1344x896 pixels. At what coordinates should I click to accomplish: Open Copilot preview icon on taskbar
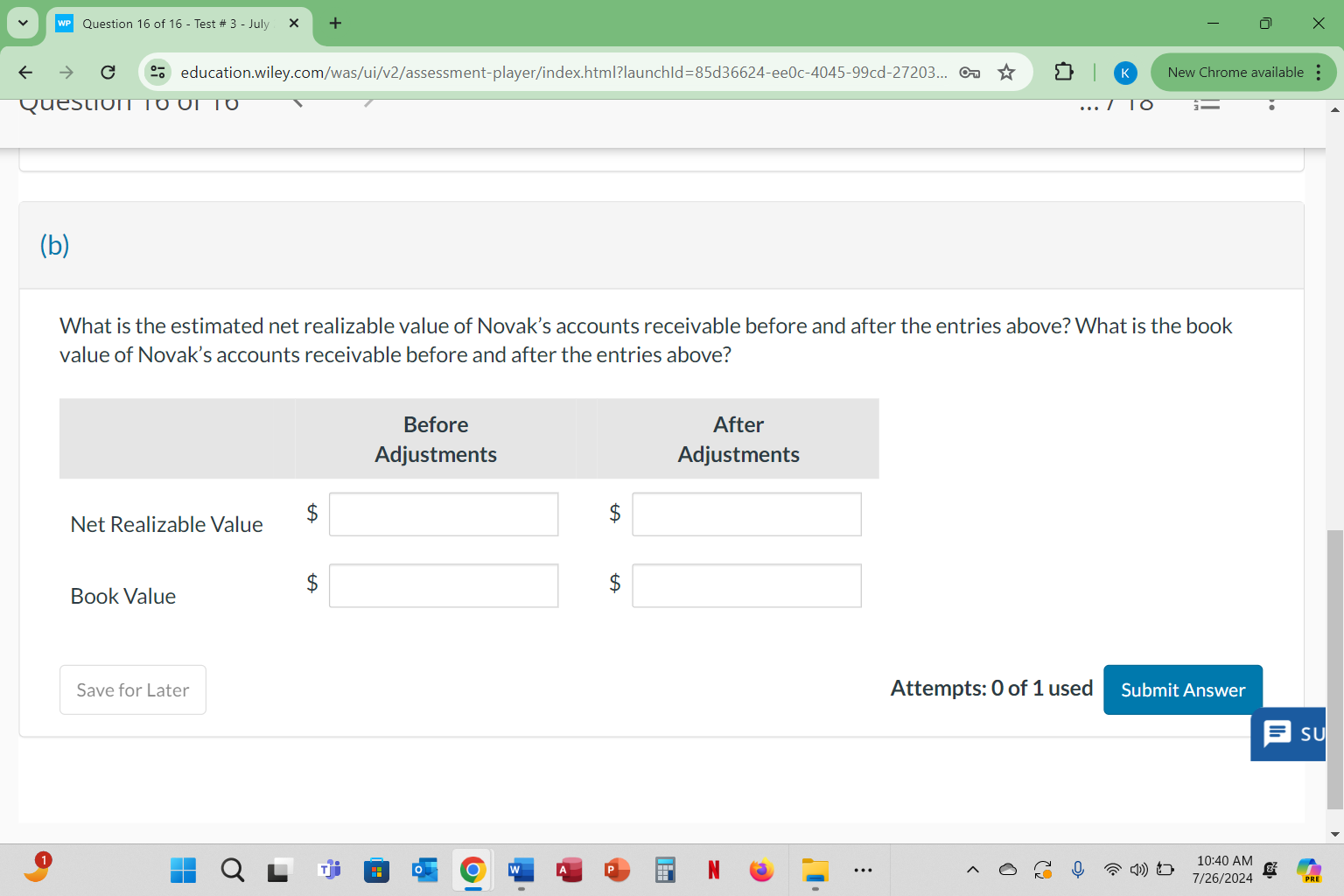tap(1310, 870)
